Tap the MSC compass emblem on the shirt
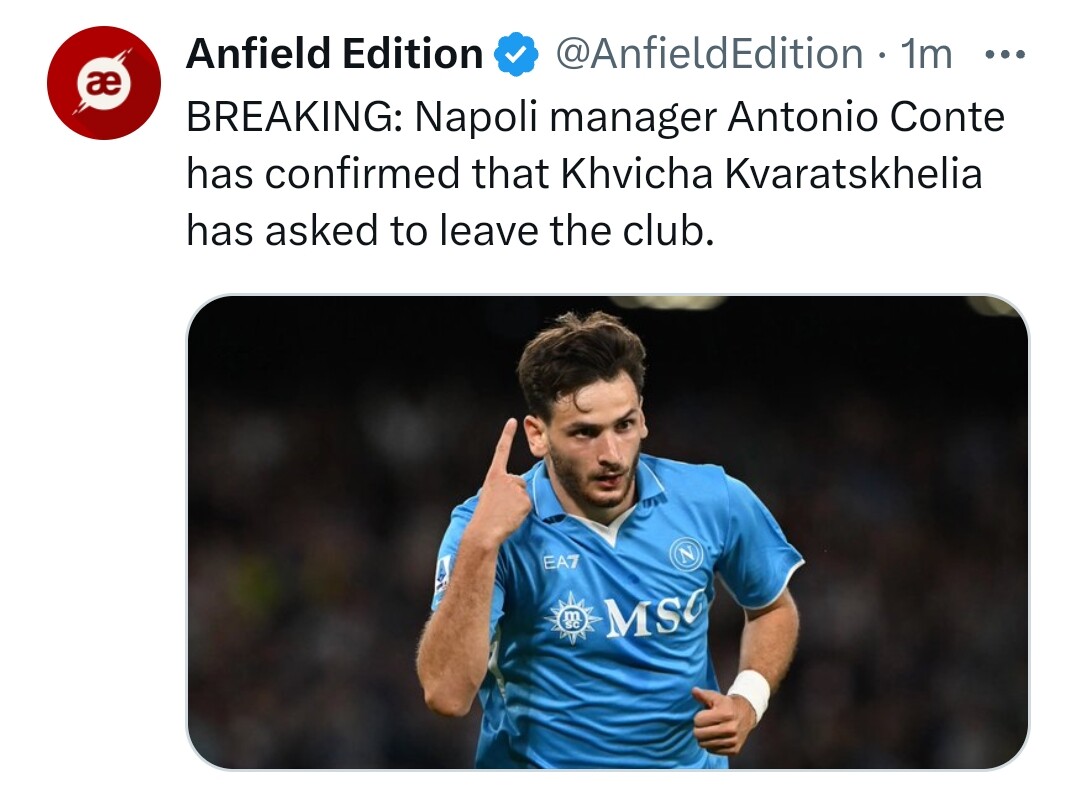The width and height of the screenshot is (1079, 785). coord(574,617)
